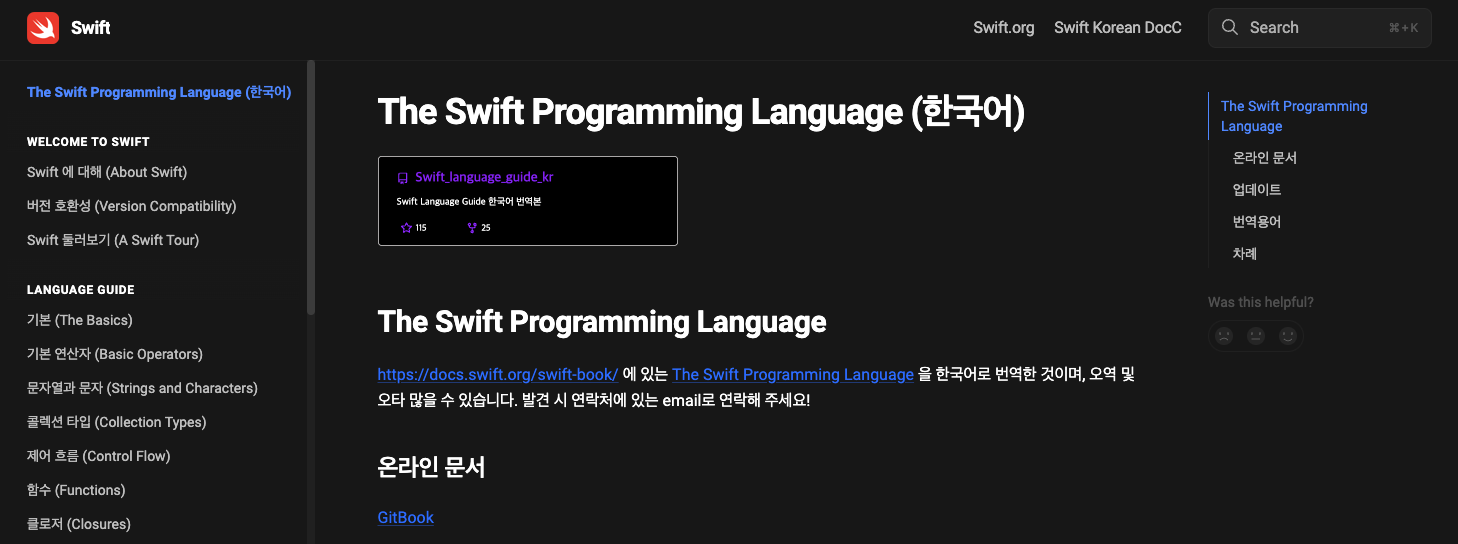Viewport: 1458px width, 544px height.
Task: Open Swift 에 대해 (About Swift)
Action: coord(107,172)
